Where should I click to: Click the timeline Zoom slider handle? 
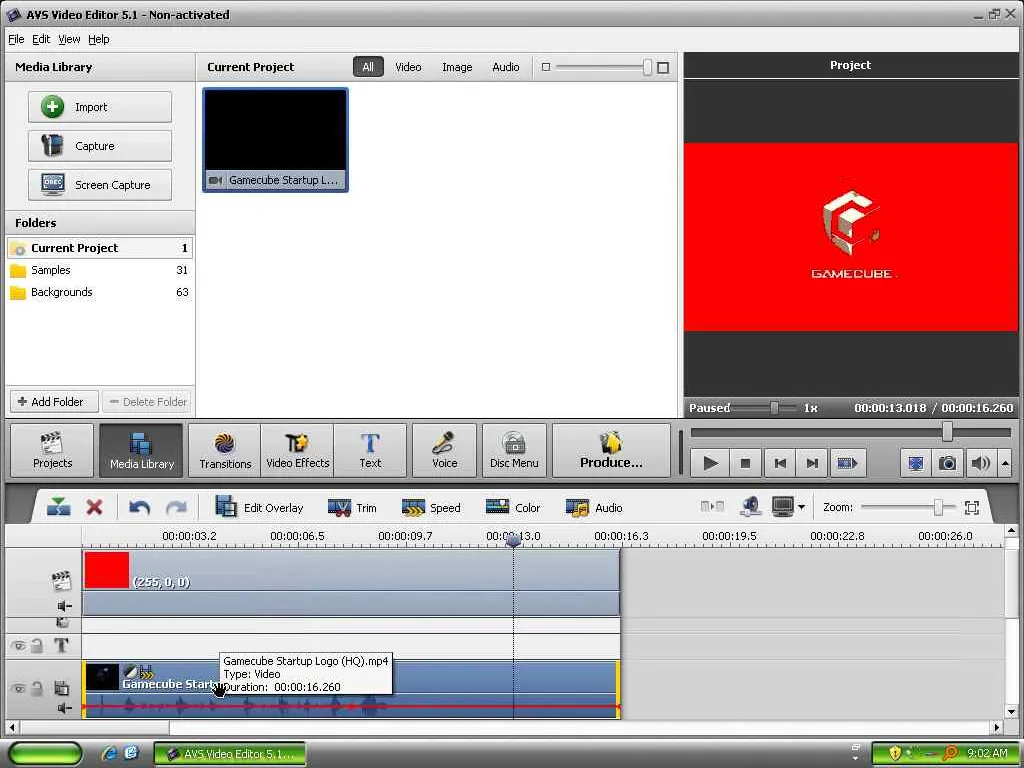coord(938,507)
